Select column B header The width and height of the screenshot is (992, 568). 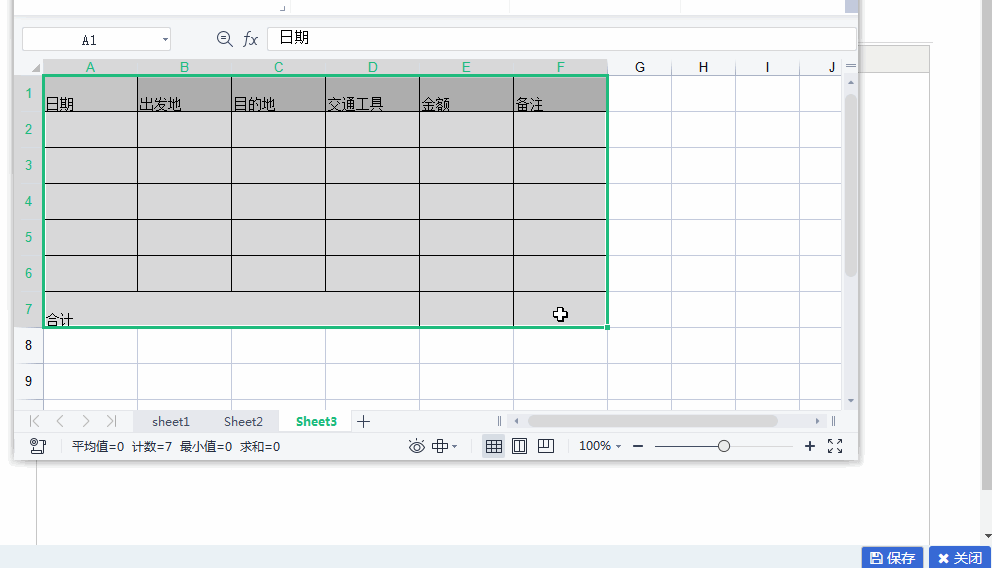[184, 67]
